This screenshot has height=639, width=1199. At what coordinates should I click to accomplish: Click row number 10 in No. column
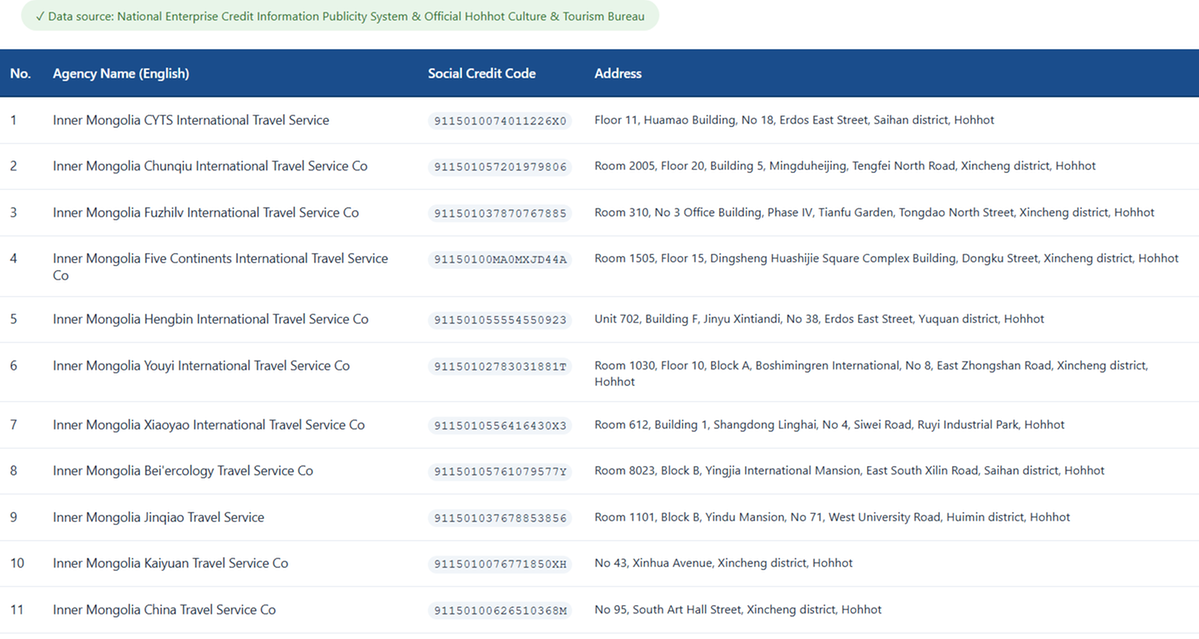coord(17,563)
